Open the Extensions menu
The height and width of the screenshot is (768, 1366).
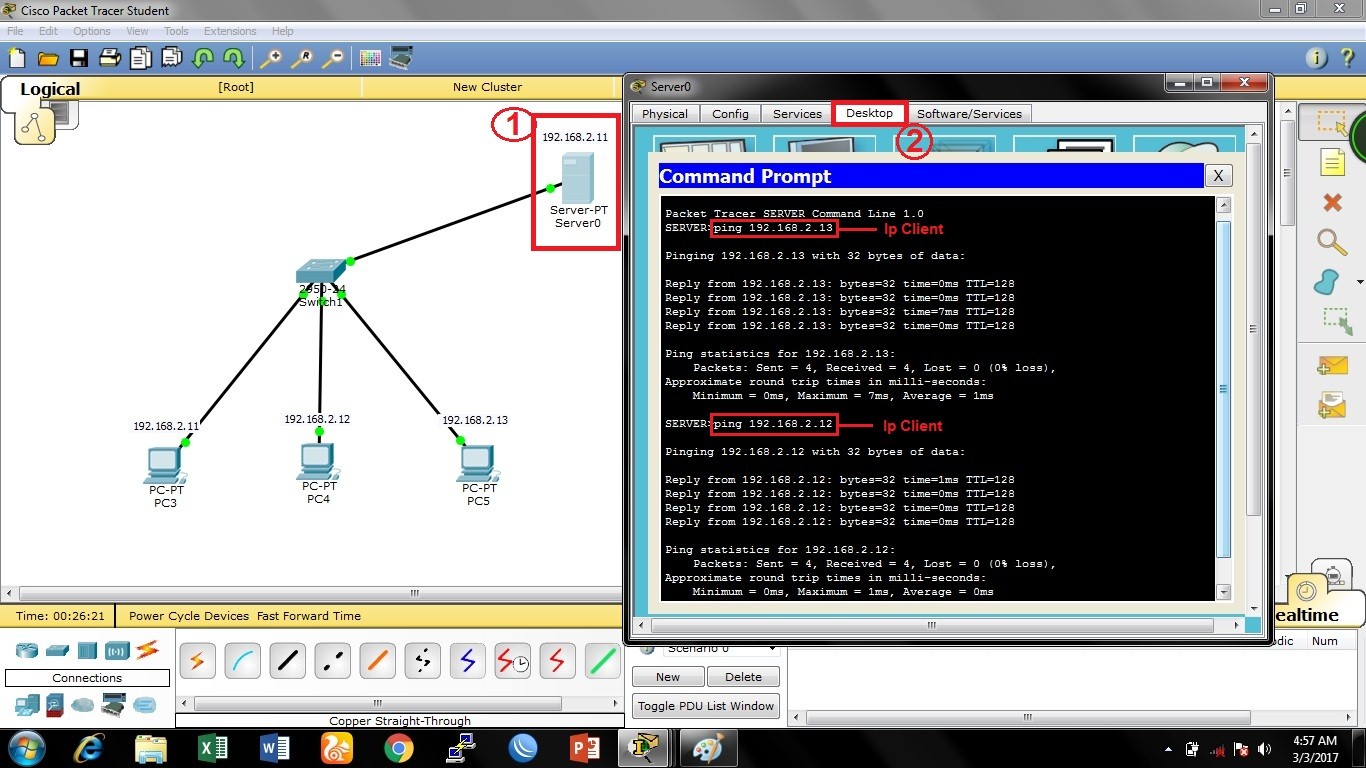(x=230, y=31)
